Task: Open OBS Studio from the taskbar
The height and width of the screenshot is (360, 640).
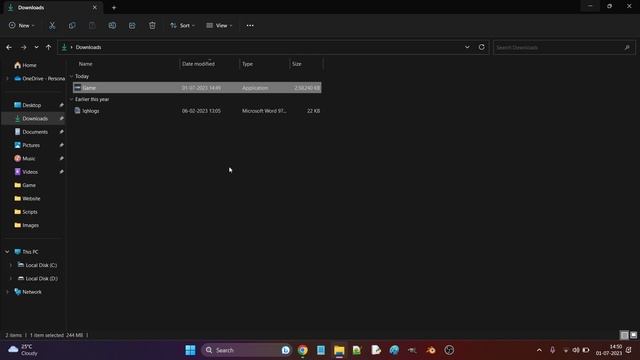Action: pos(449,350)
